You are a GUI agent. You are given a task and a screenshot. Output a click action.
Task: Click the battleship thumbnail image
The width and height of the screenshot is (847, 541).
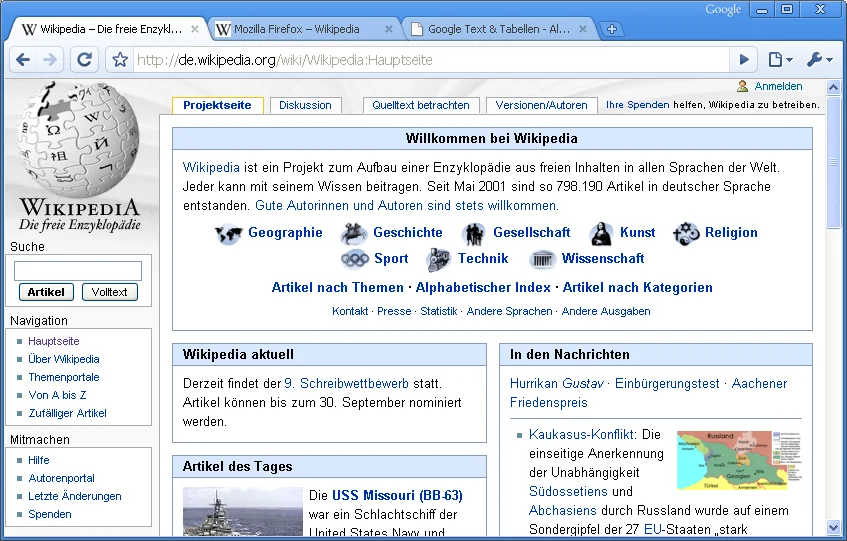click(243, 511)
